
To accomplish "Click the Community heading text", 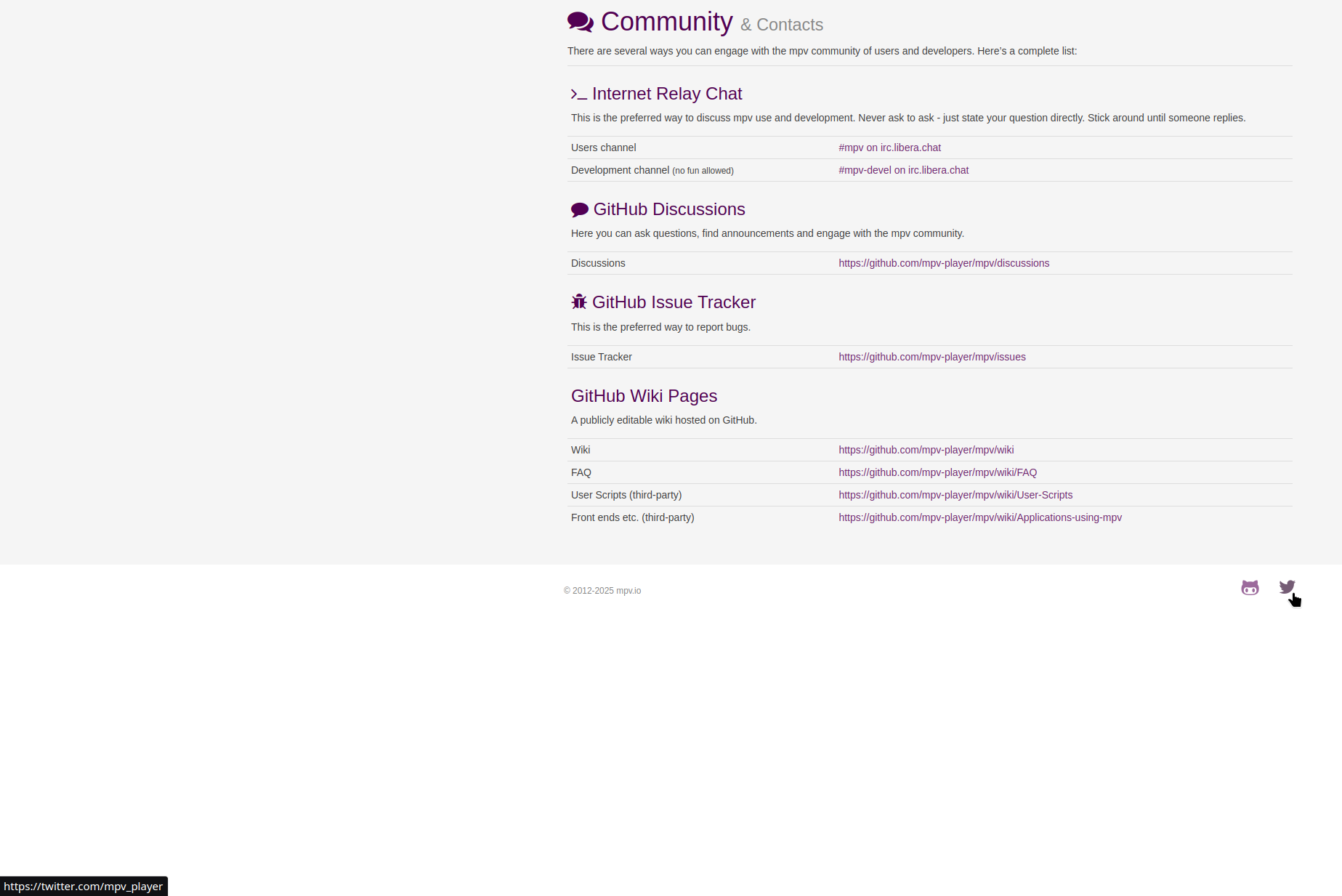I will coord(666,22).
